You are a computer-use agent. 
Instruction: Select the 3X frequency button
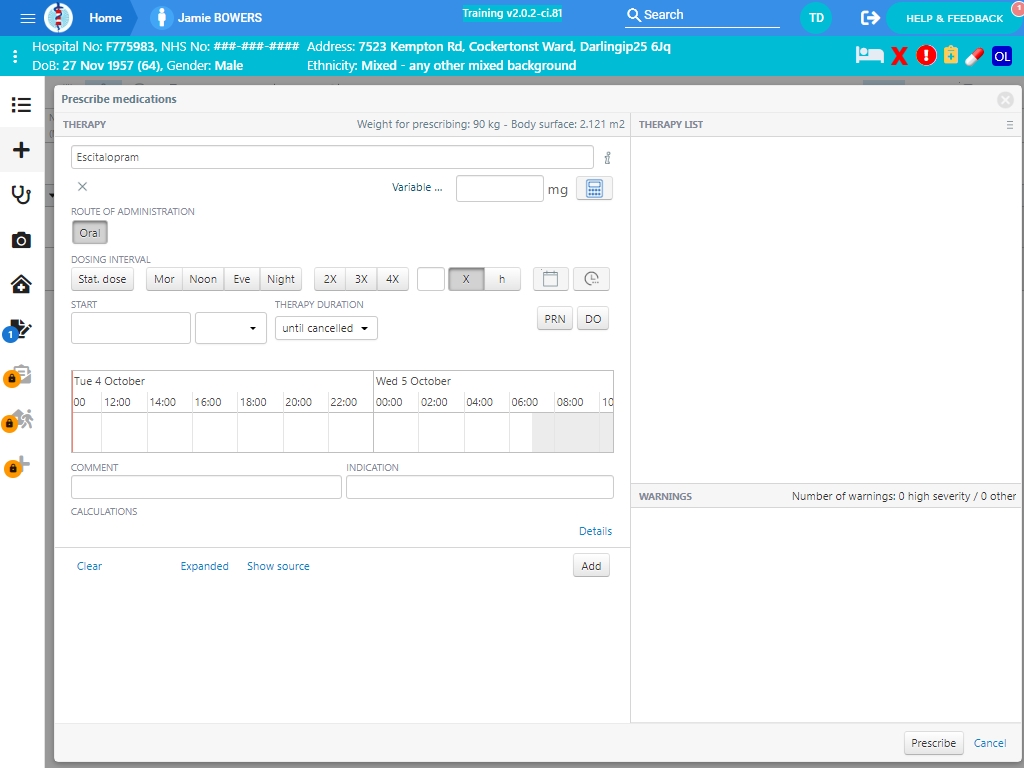coord(361,279)
